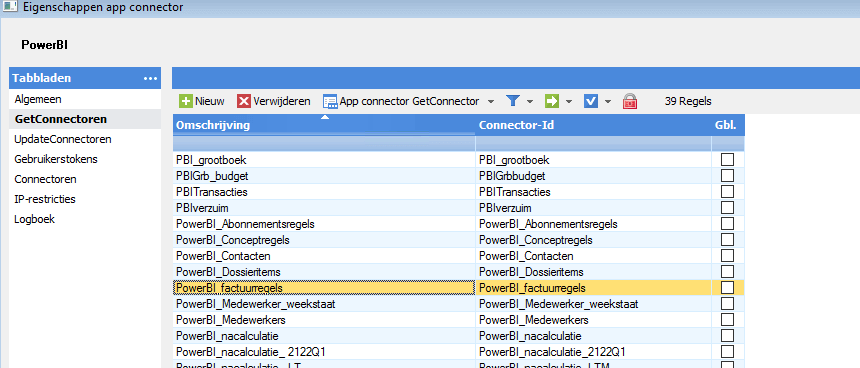Open the Gebruikerstokens tab
Screen dimensions: 860x368
pos(85,159)
